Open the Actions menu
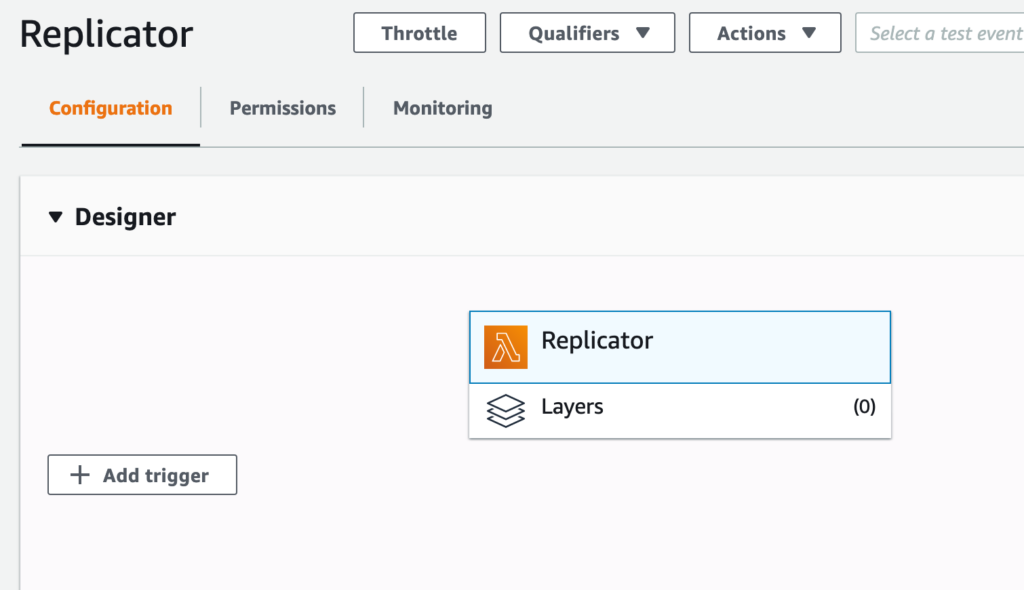Viewport: 1024px width, 590px height. pyautogui.click(x=765, y=32)
